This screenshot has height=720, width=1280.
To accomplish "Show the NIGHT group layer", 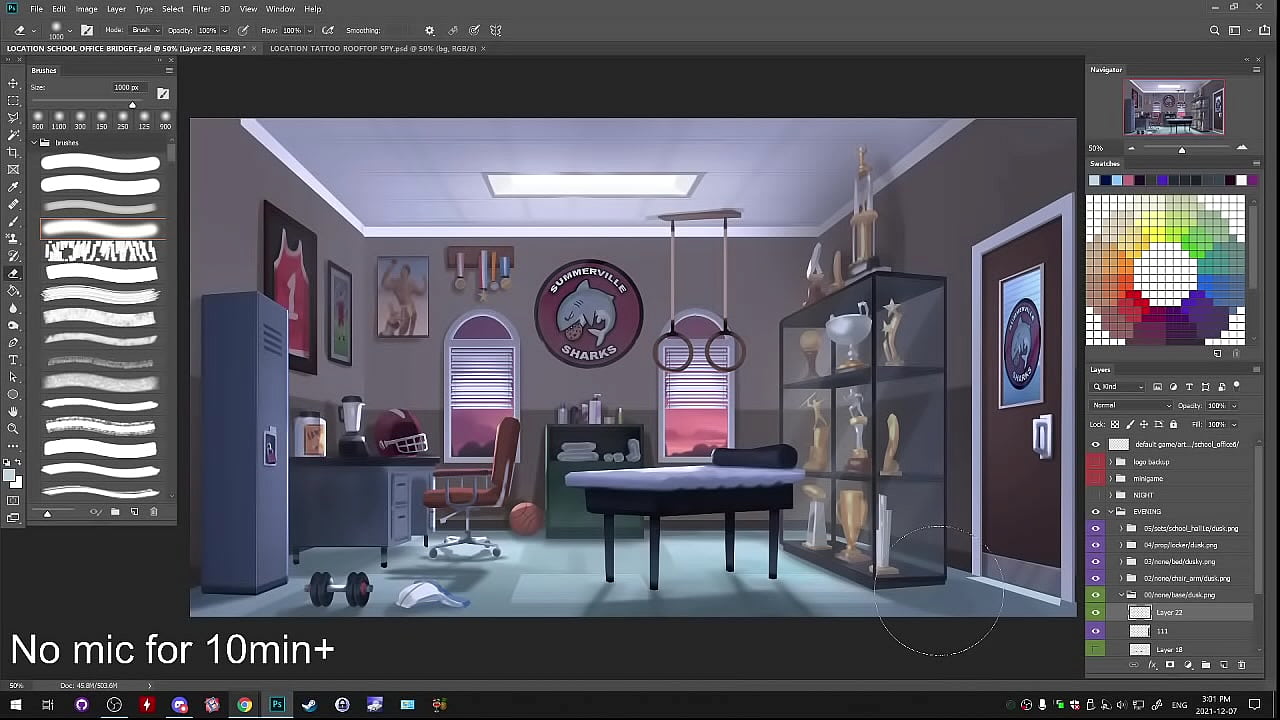I will pos(1096,495).
